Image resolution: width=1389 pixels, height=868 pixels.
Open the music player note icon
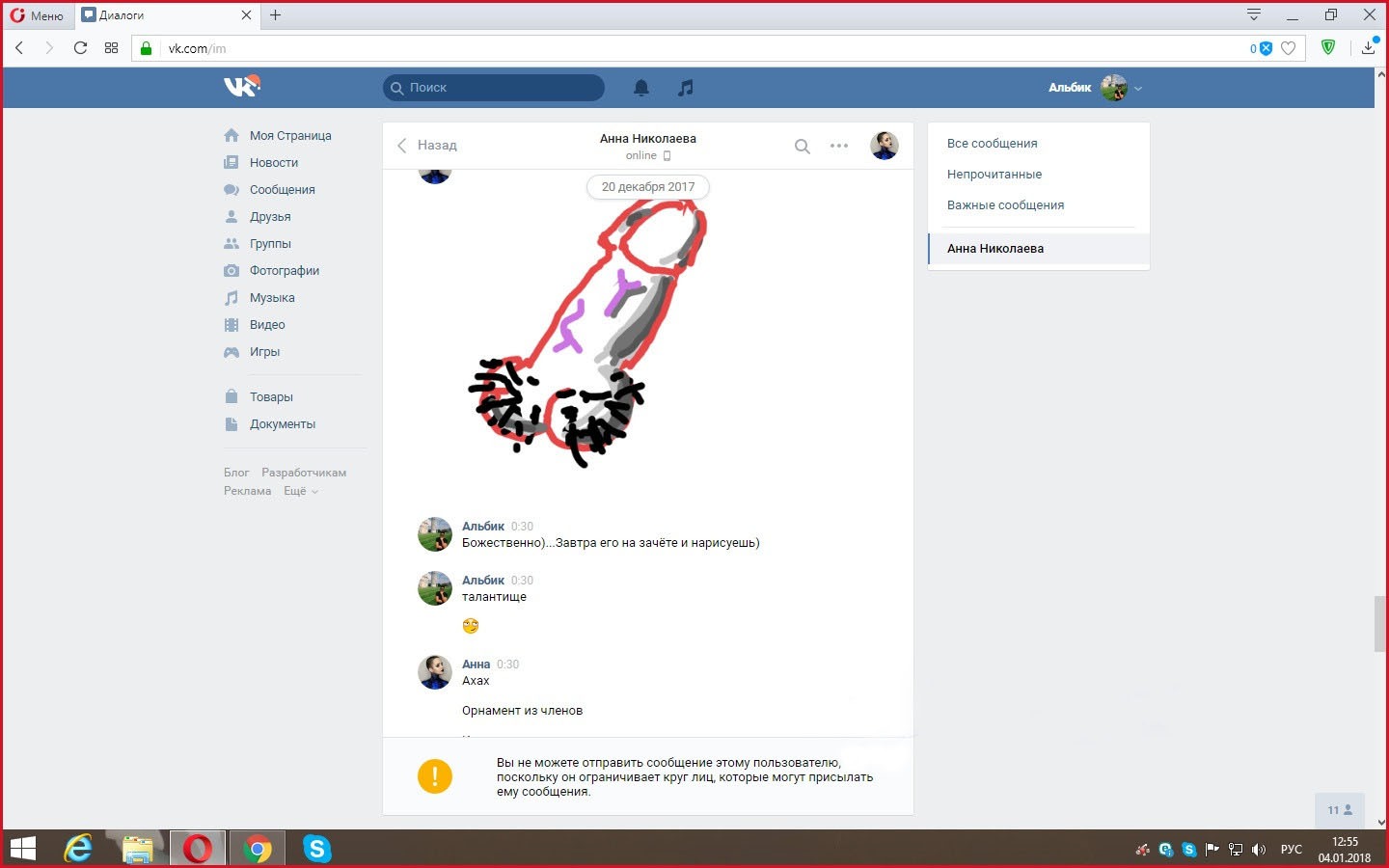click(686, 88)
